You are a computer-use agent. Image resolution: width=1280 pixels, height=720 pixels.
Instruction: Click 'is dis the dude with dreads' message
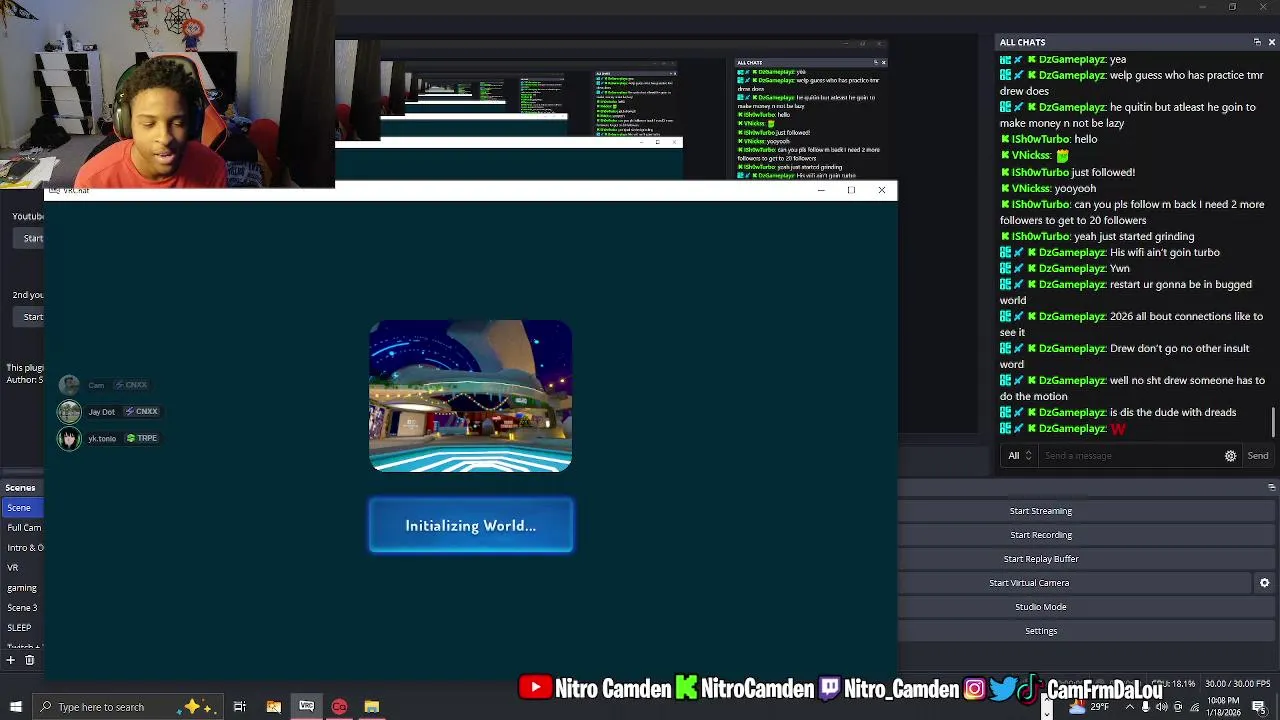click(x=1173, y=412)
